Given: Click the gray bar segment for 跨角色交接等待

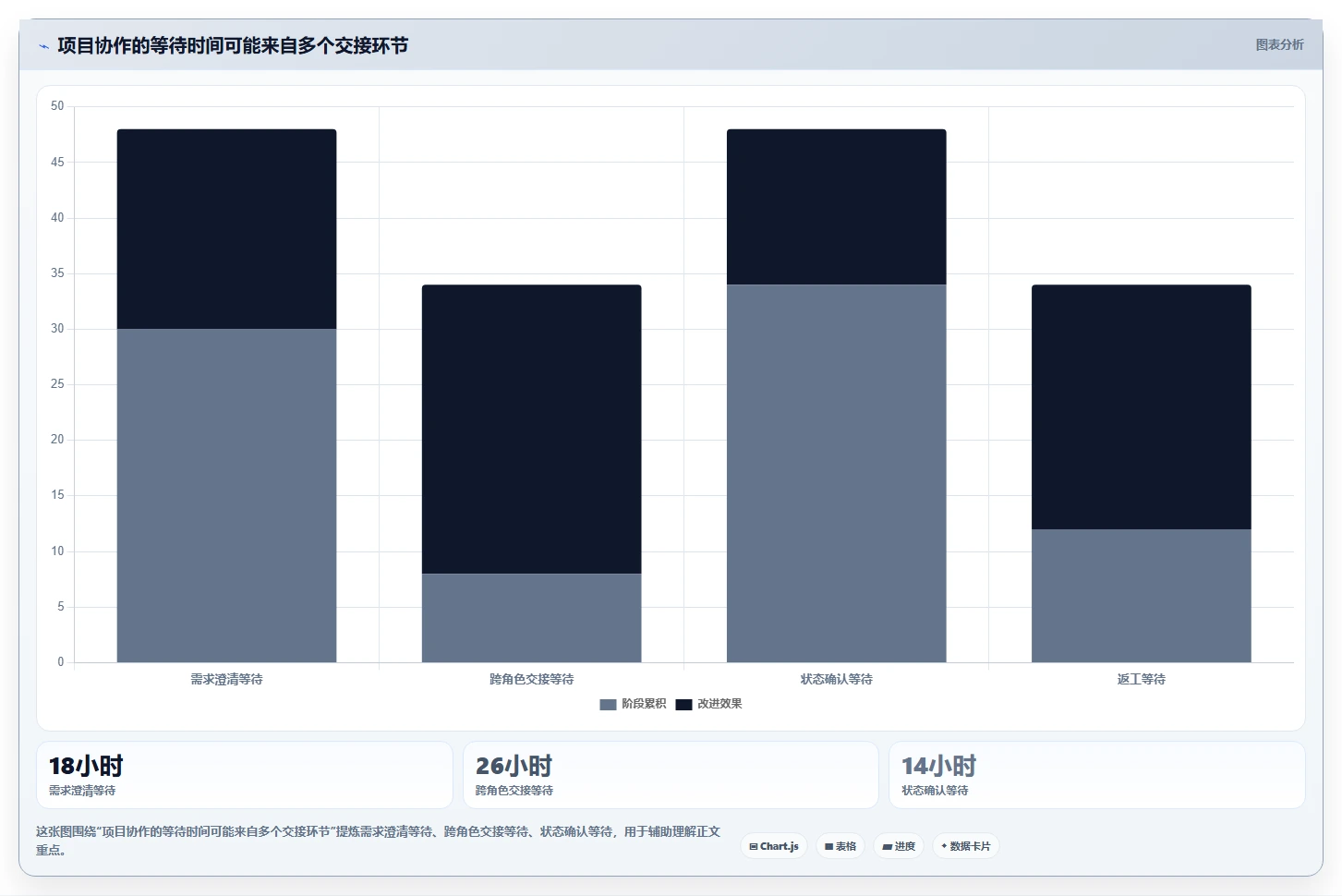Looking at the screenshot, I should click(531, 618).
